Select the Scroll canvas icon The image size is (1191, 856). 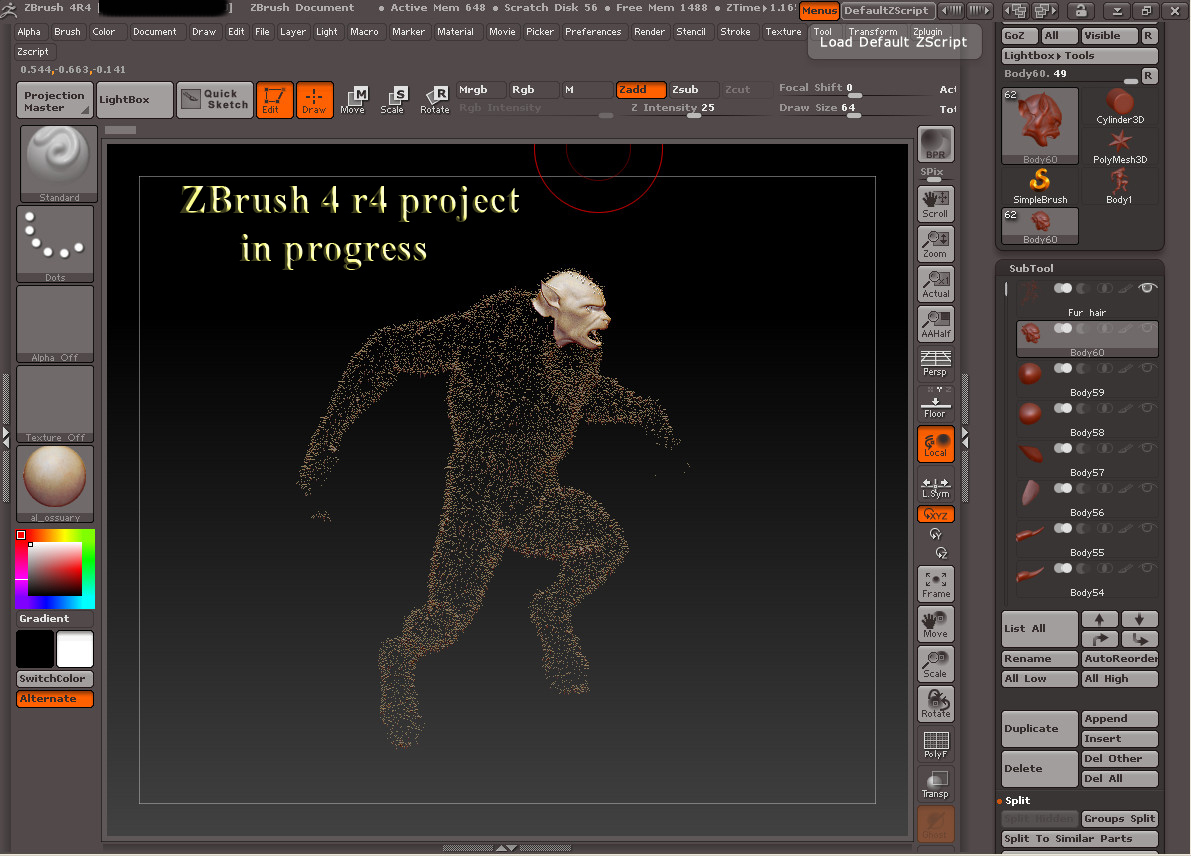[x=936, y=204]
